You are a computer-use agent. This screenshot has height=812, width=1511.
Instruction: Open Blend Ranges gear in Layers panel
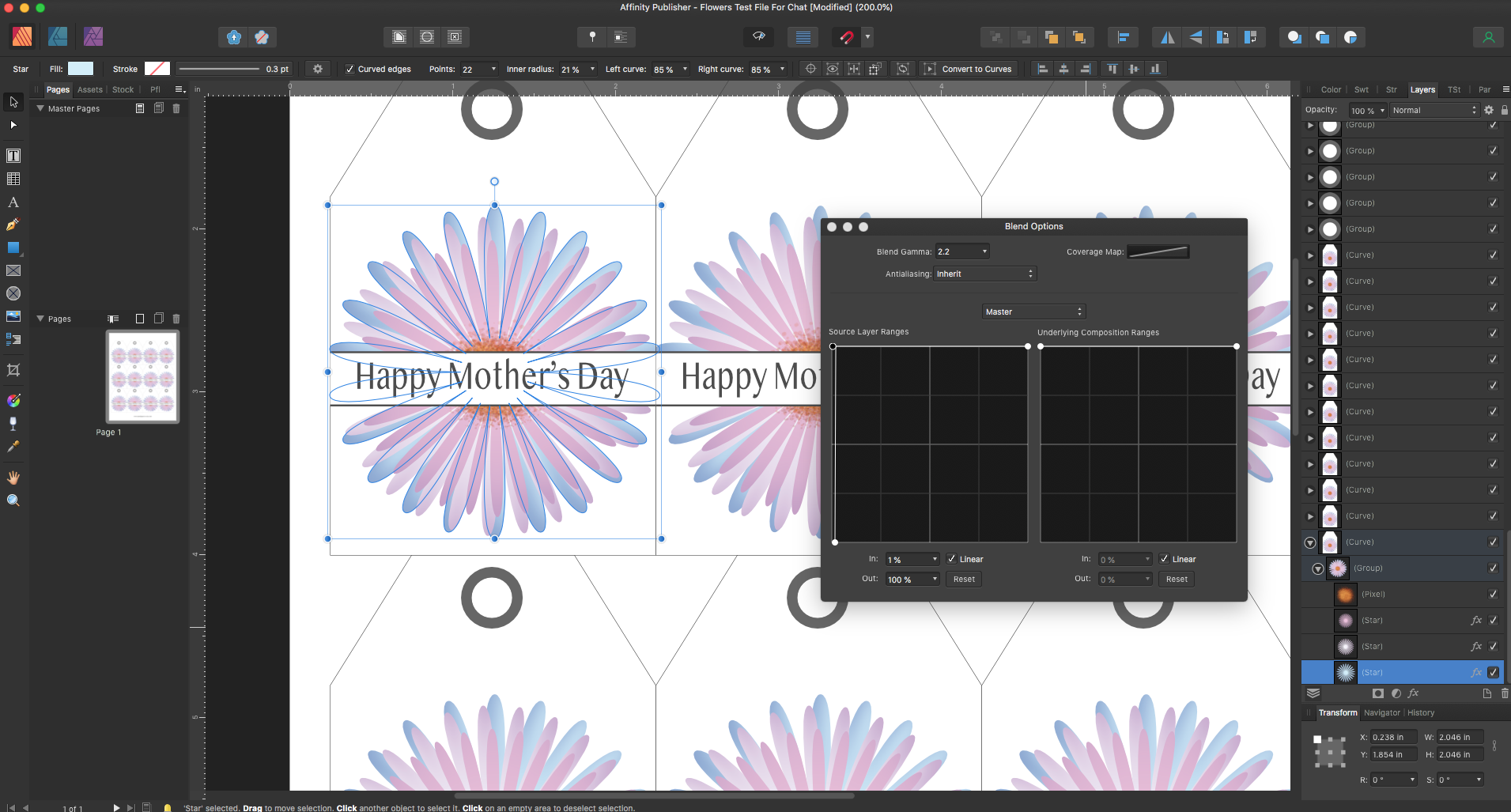(x=1489, y=110)
